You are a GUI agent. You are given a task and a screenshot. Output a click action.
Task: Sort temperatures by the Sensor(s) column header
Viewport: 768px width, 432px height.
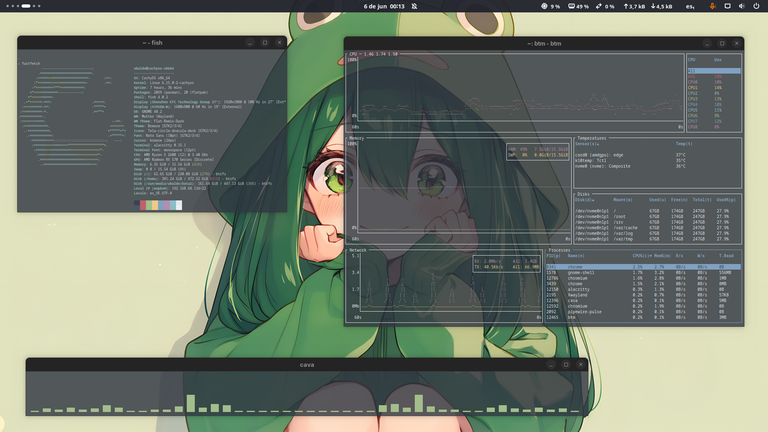(x=587, y=144)
